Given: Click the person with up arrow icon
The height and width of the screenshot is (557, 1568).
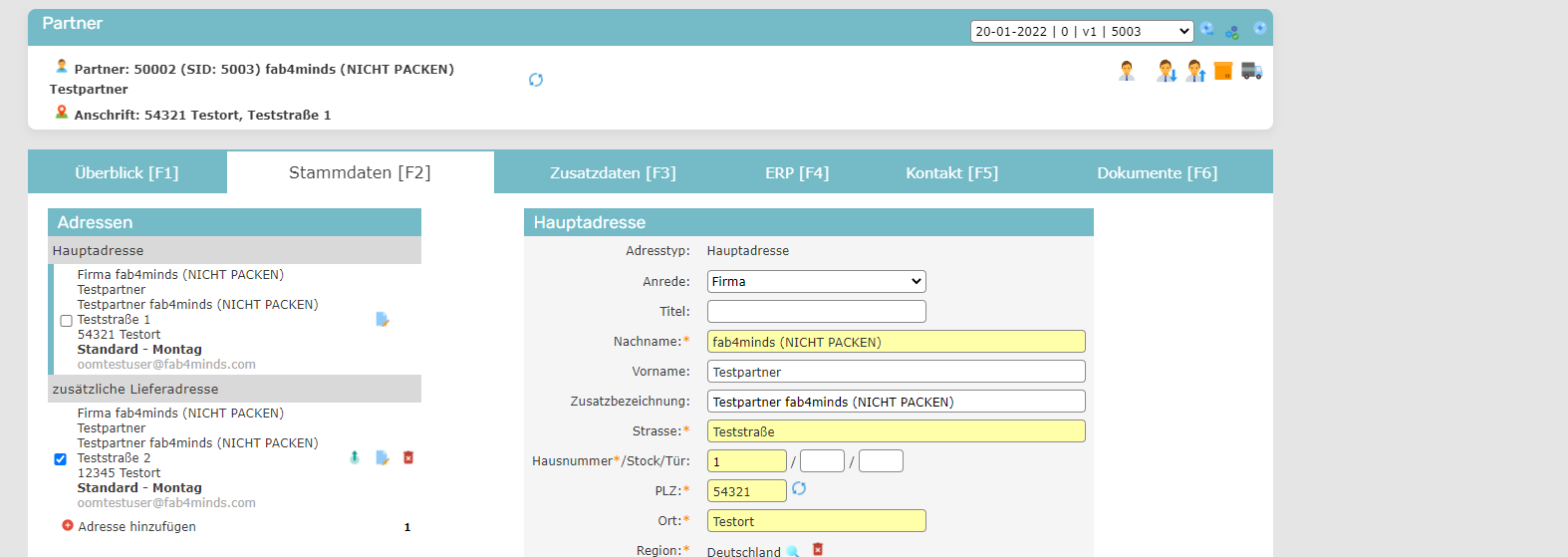Looking at the screenshot, I should click(1195, 71).
